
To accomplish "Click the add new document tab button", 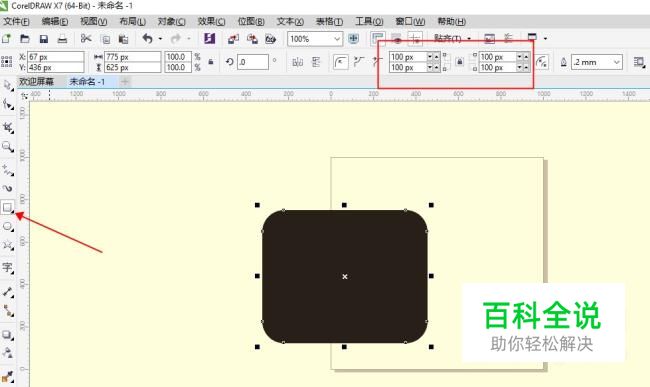I will tap(125, 82).
